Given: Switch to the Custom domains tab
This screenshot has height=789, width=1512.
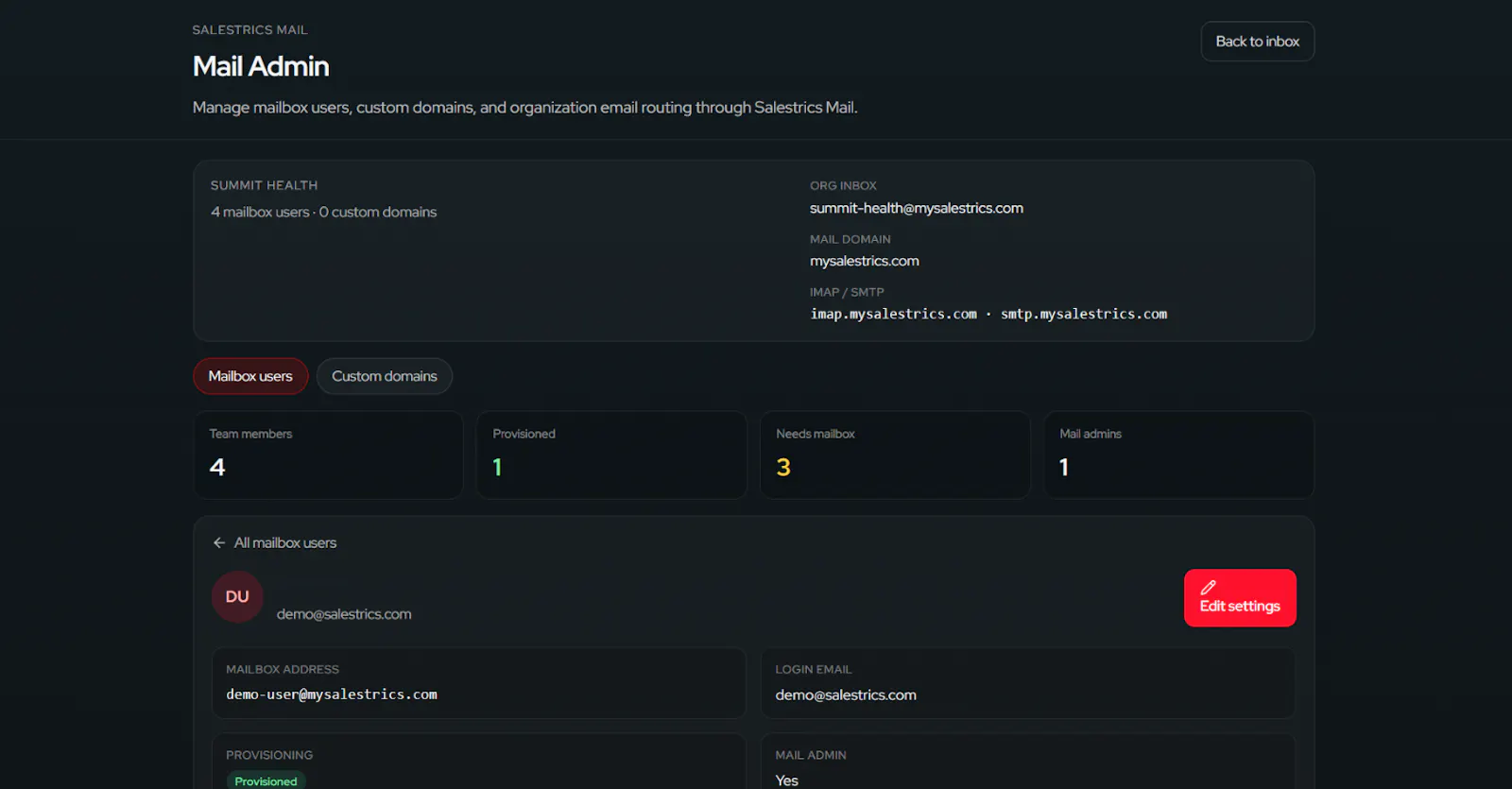Looking at the screenshot, I should click(x=385, y=376).
